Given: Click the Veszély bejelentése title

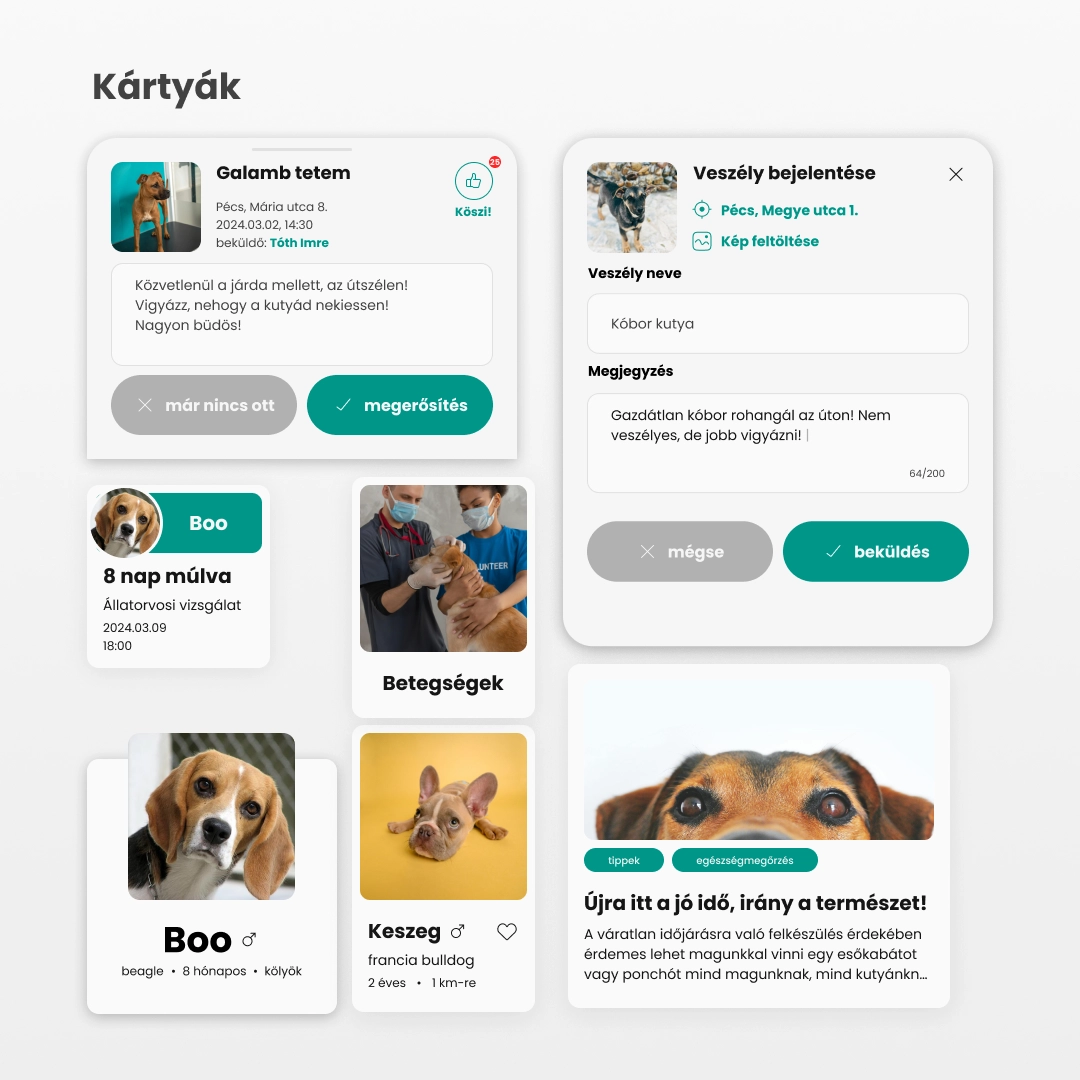Looking at the screenshot, I should point(784,173).
